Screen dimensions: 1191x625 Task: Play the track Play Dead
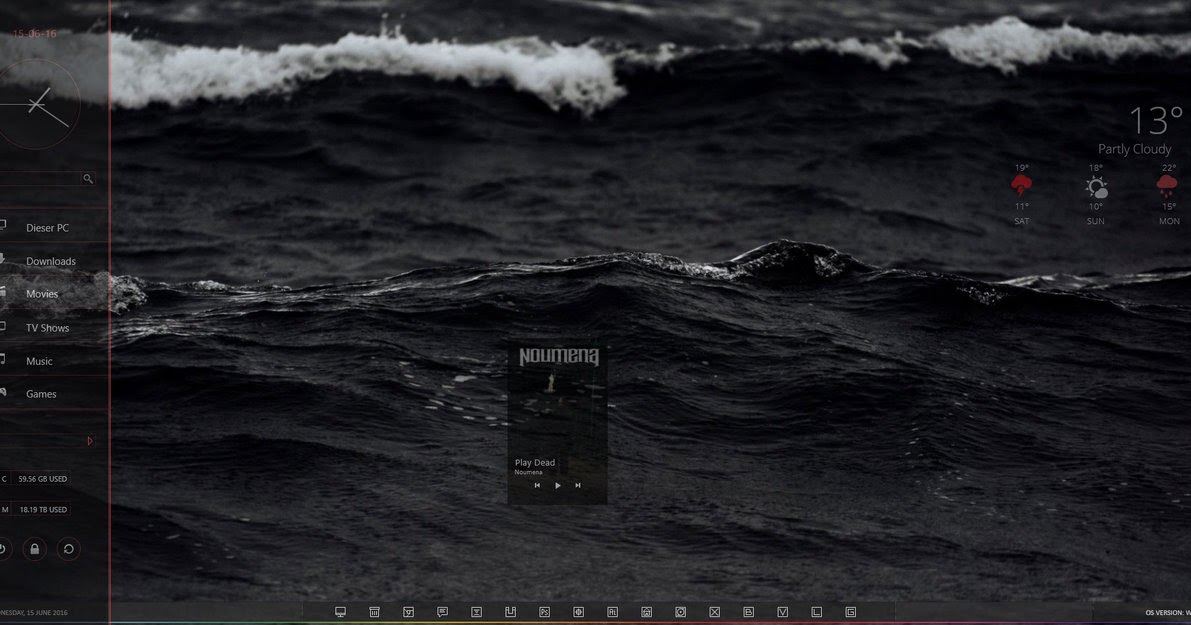point(557,485)
